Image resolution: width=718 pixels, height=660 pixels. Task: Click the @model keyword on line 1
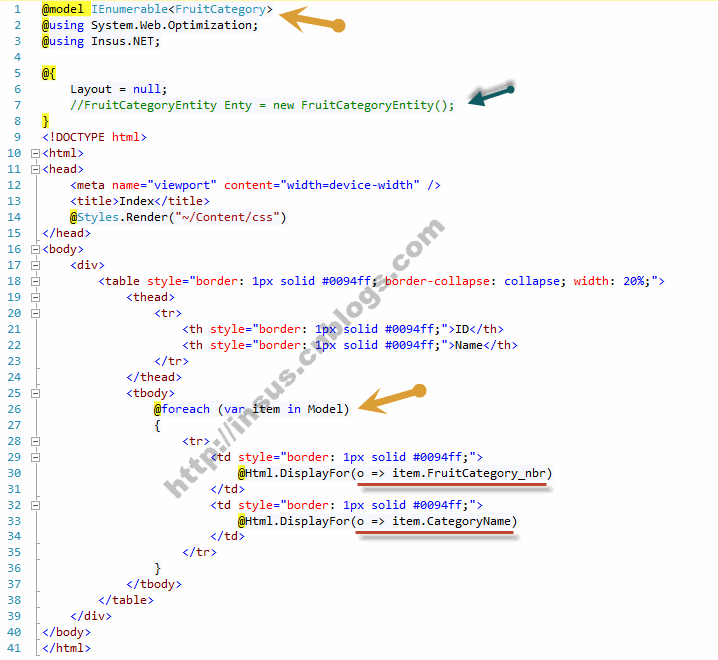coord(63,9)
